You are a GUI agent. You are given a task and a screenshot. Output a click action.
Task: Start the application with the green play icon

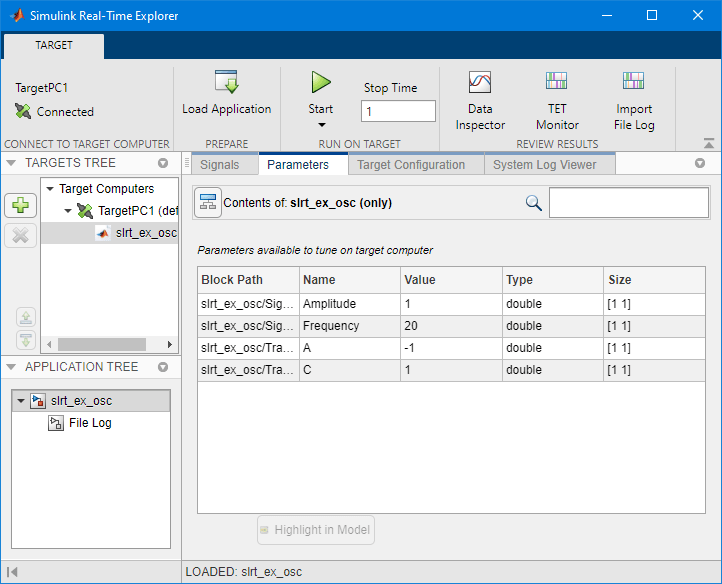320,82
